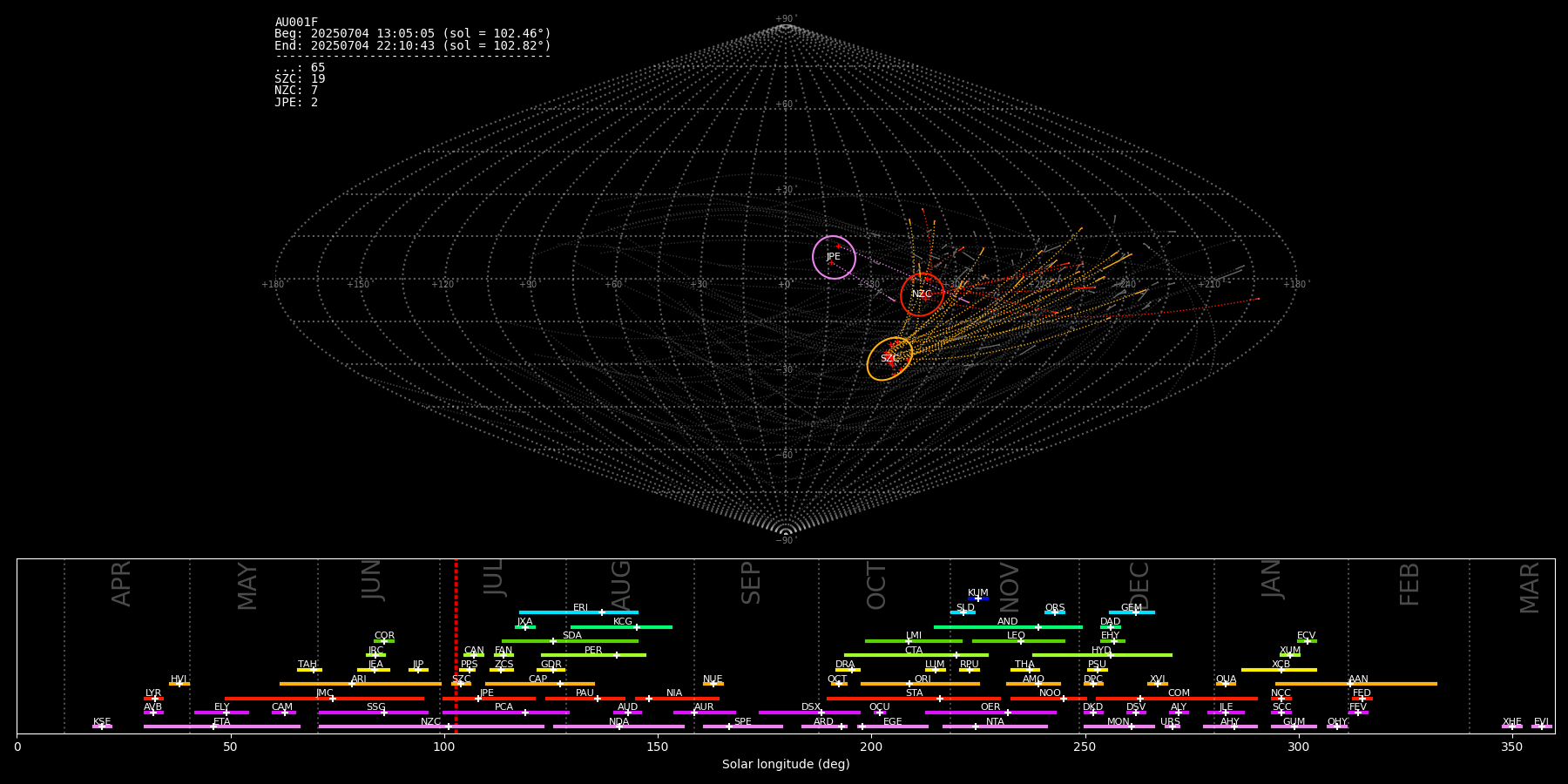Select the 'NZC: 7' count in legend
This screenshot has height=784, width=1568.
(296, 91)
